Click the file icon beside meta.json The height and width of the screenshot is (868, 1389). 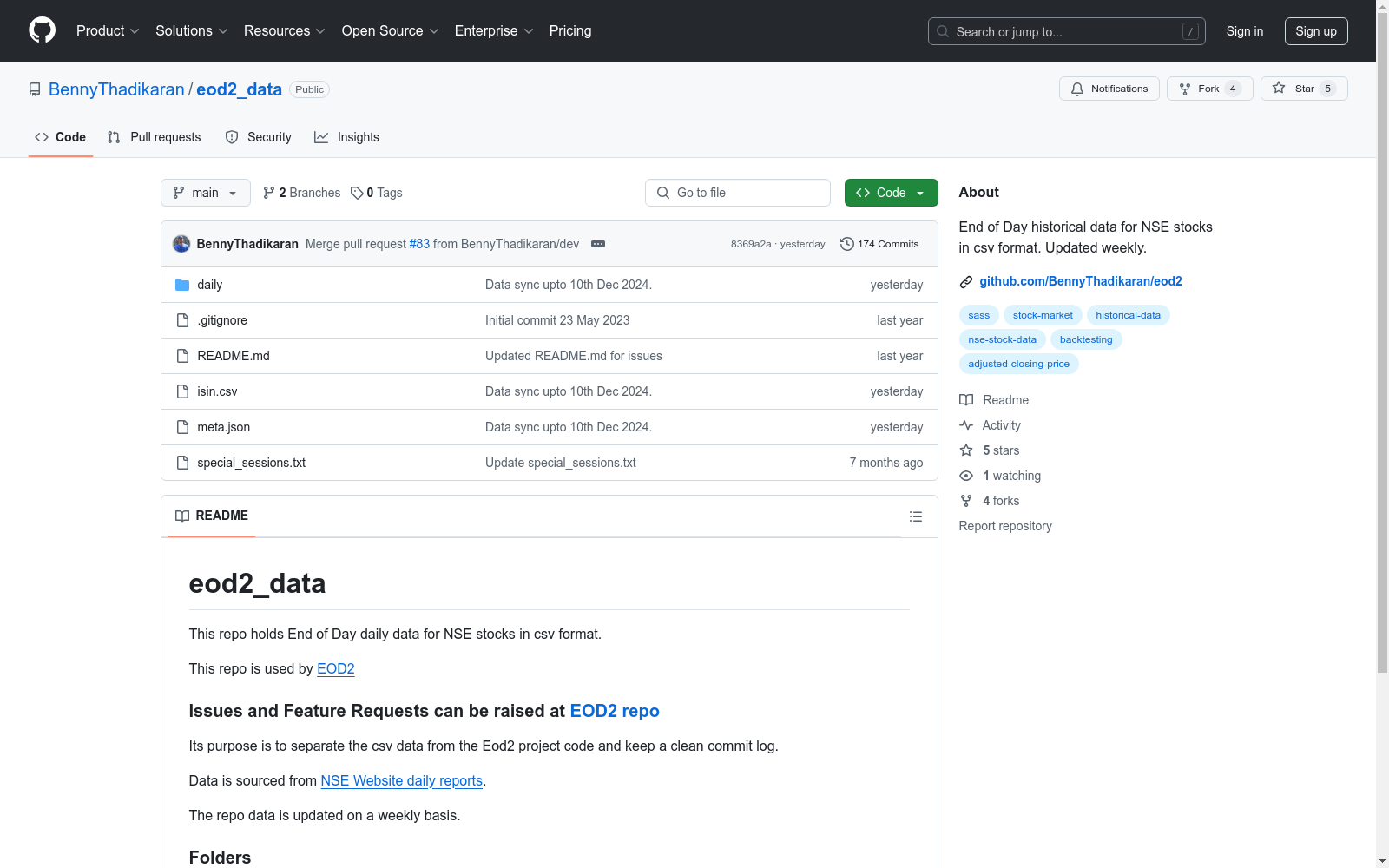182,427
